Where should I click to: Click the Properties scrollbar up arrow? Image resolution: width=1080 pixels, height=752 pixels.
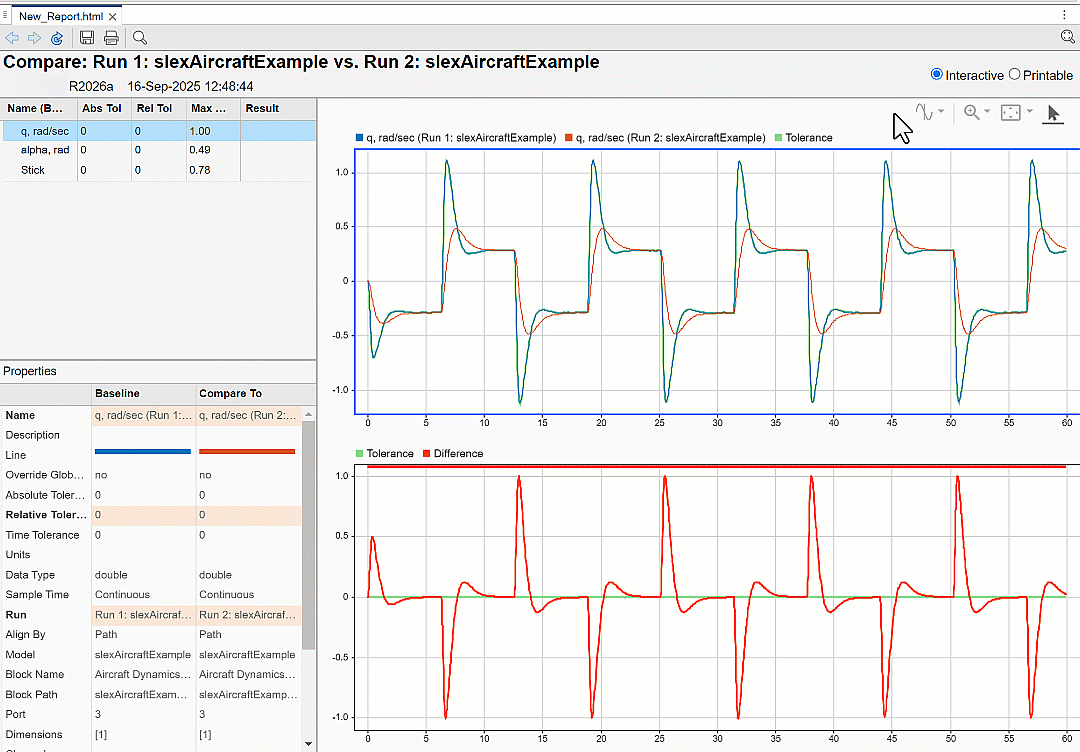pos(309,414)
